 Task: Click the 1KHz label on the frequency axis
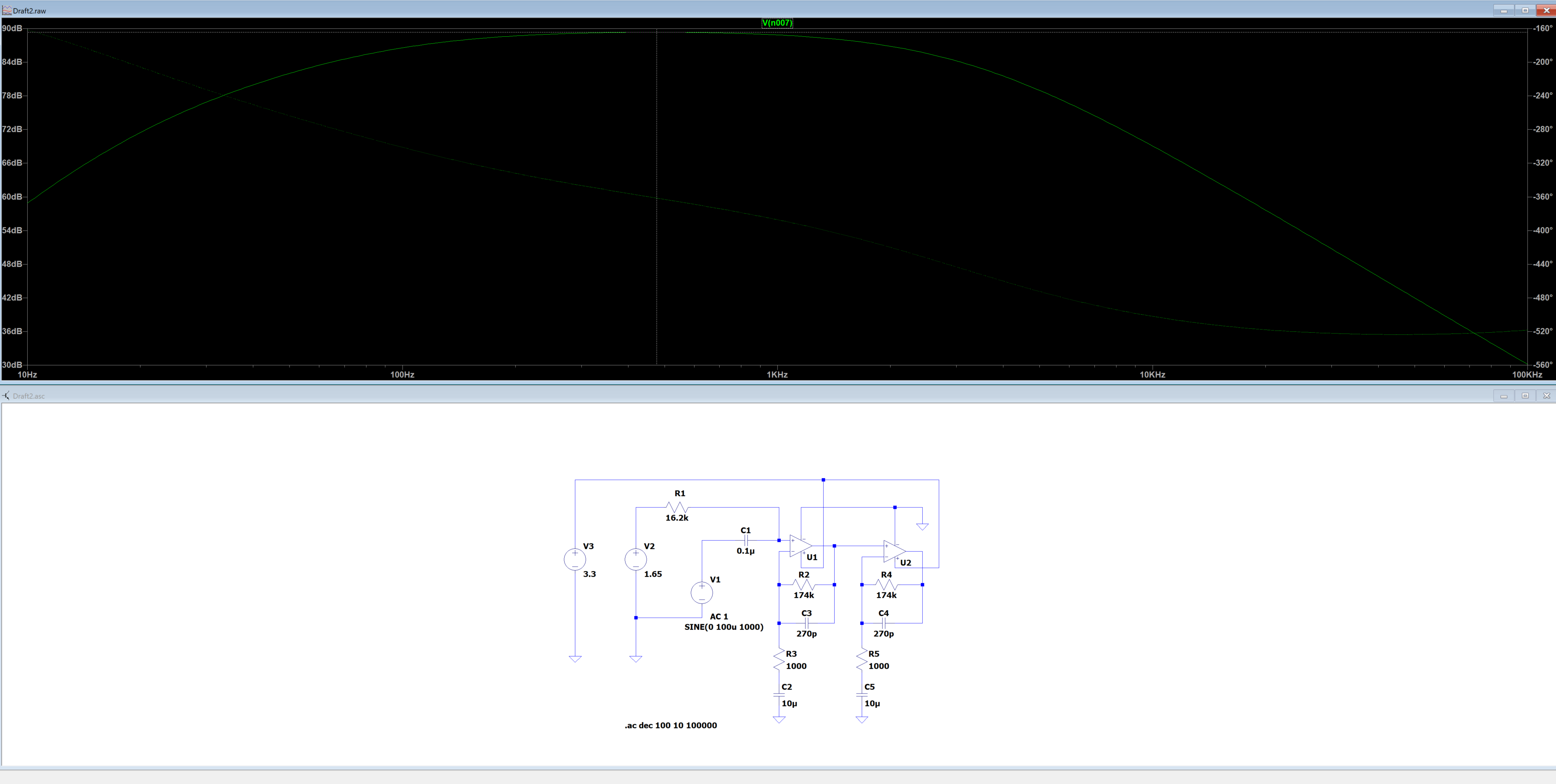point(777,375)
